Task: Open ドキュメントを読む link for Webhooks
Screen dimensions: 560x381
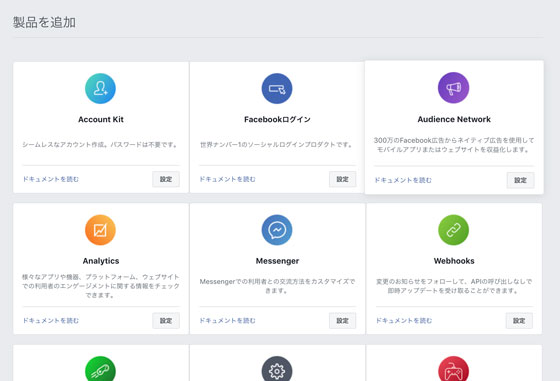Action: click(404, 320)
